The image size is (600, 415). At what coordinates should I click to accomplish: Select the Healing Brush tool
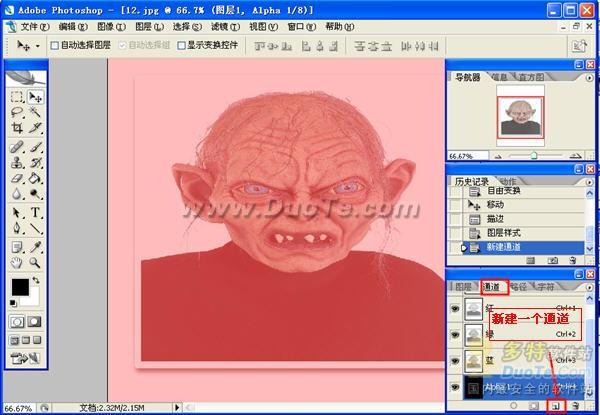(16, 147)
